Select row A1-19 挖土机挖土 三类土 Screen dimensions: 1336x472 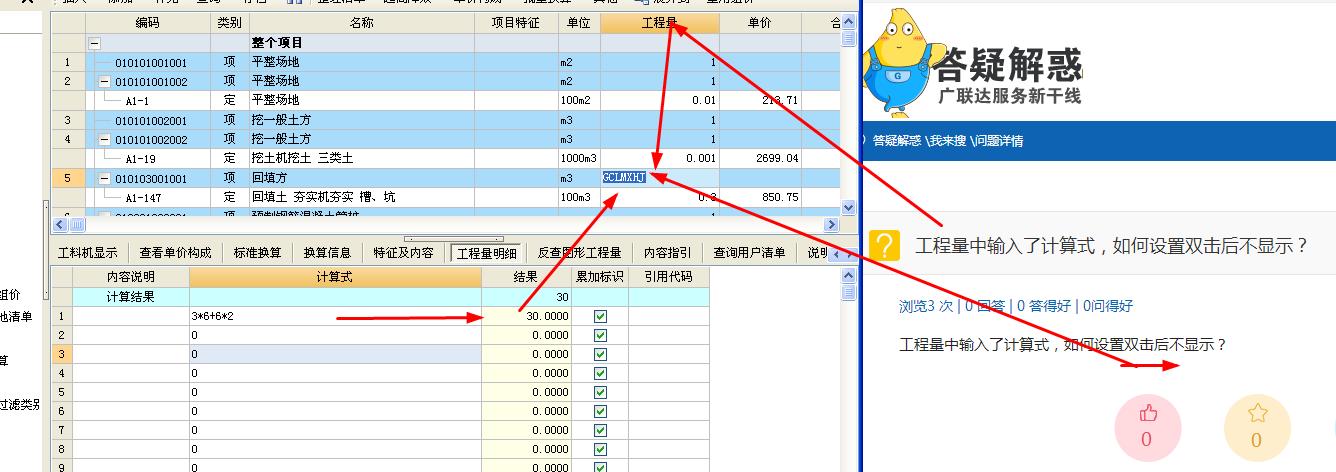coord(447,158)
